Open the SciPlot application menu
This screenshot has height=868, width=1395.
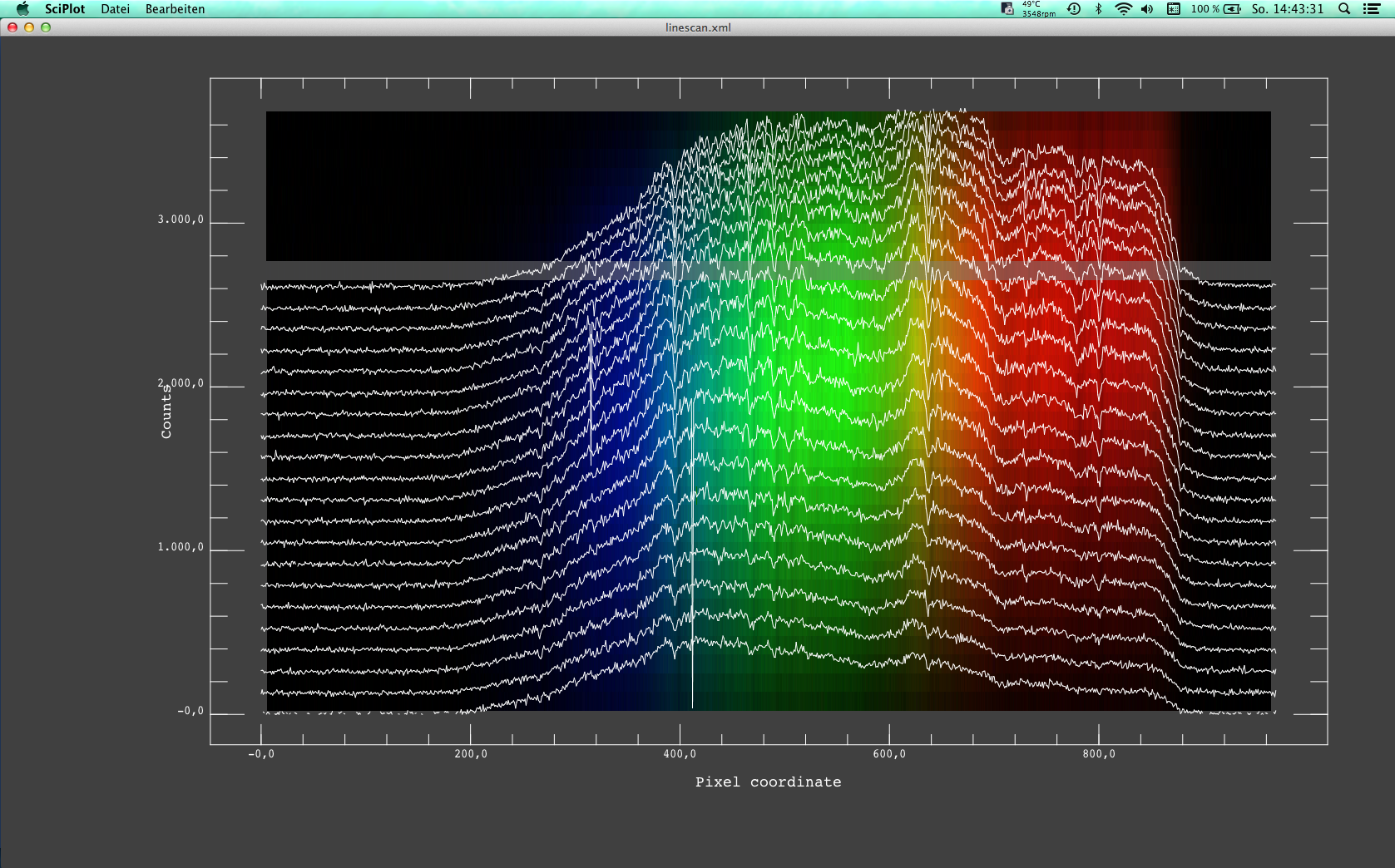click(x=65, y=9)
